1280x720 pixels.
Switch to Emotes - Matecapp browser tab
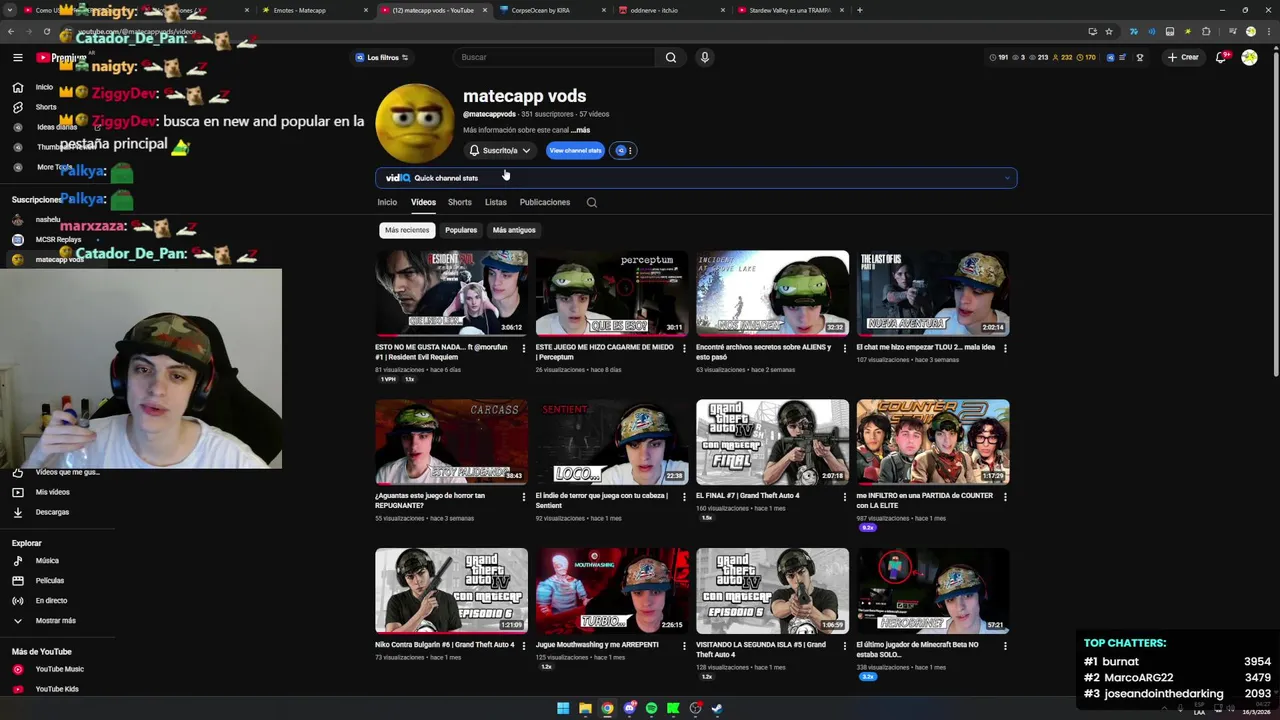310,10
